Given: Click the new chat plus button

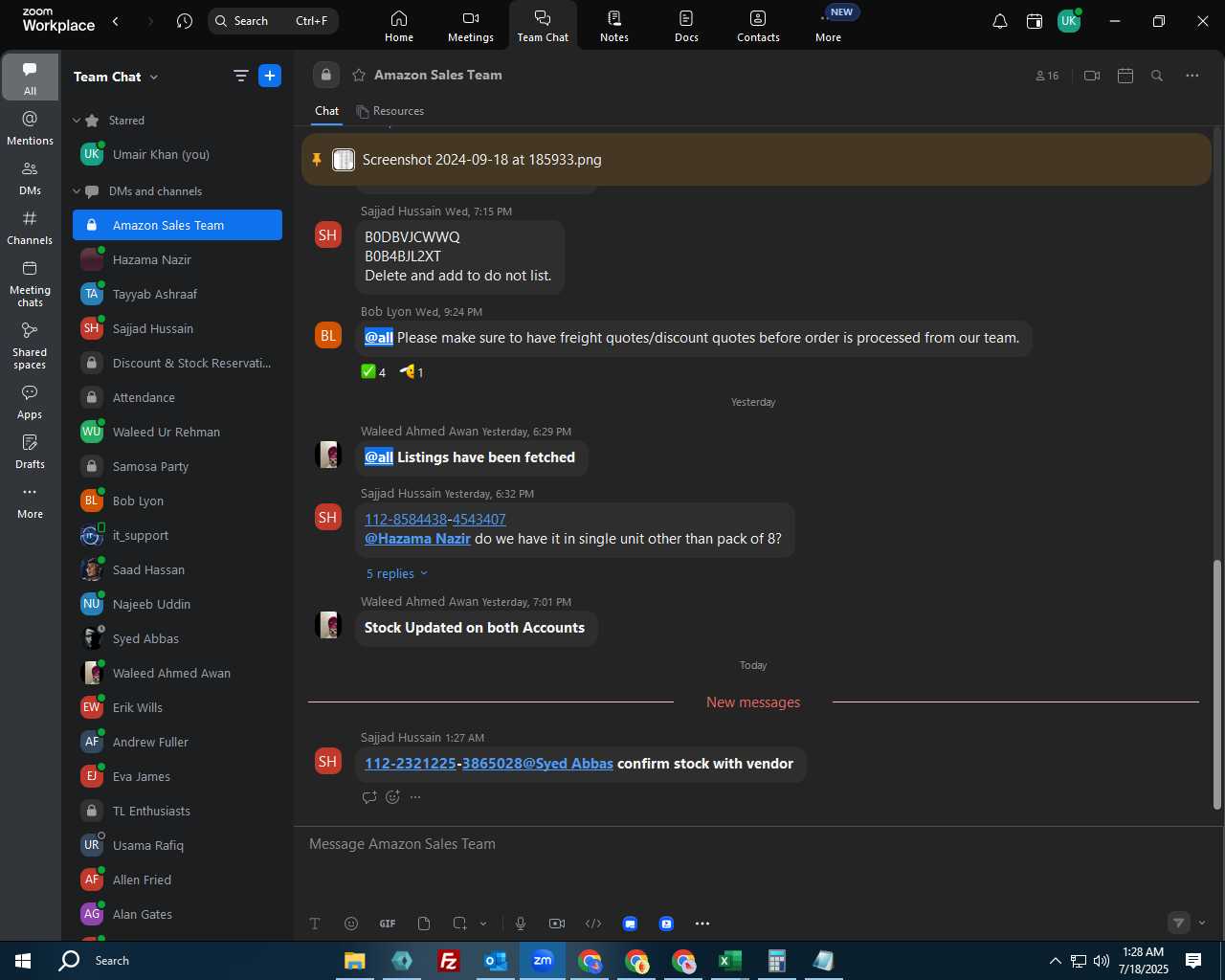Looking at the screenshot, I should click(x=270, y=76).
